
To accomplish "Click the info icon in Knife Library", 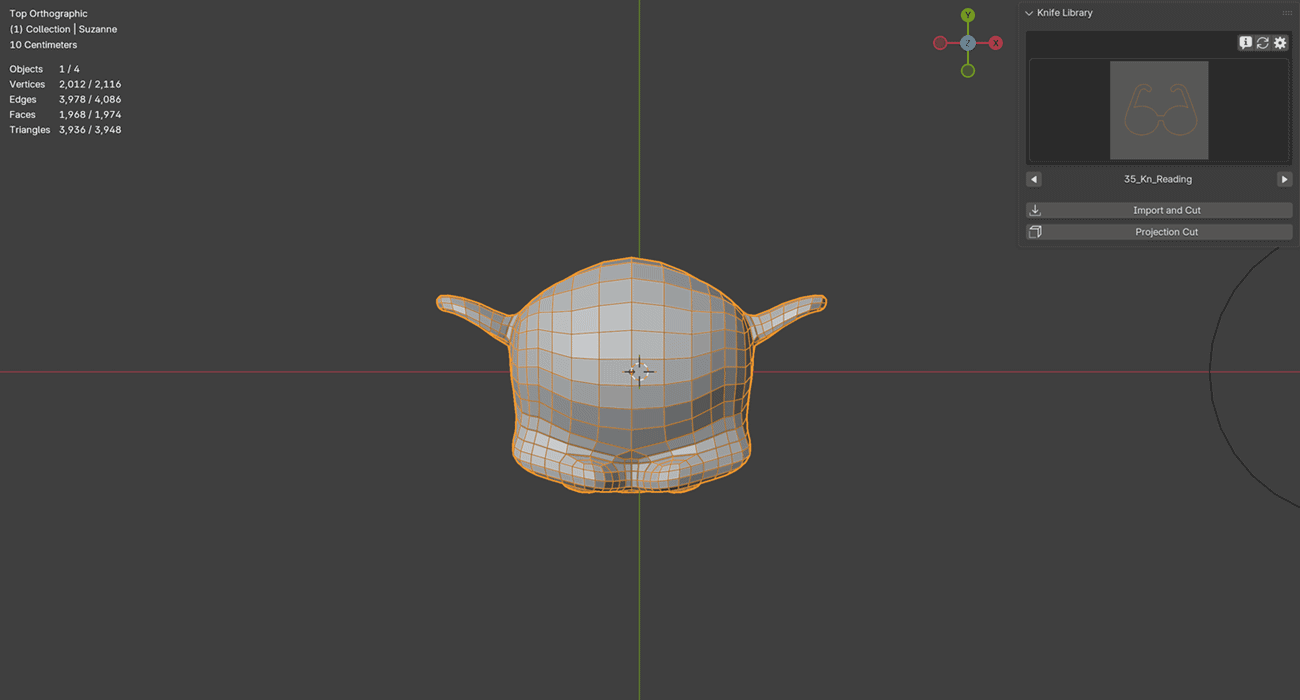I will click(x=1245, y=43).
